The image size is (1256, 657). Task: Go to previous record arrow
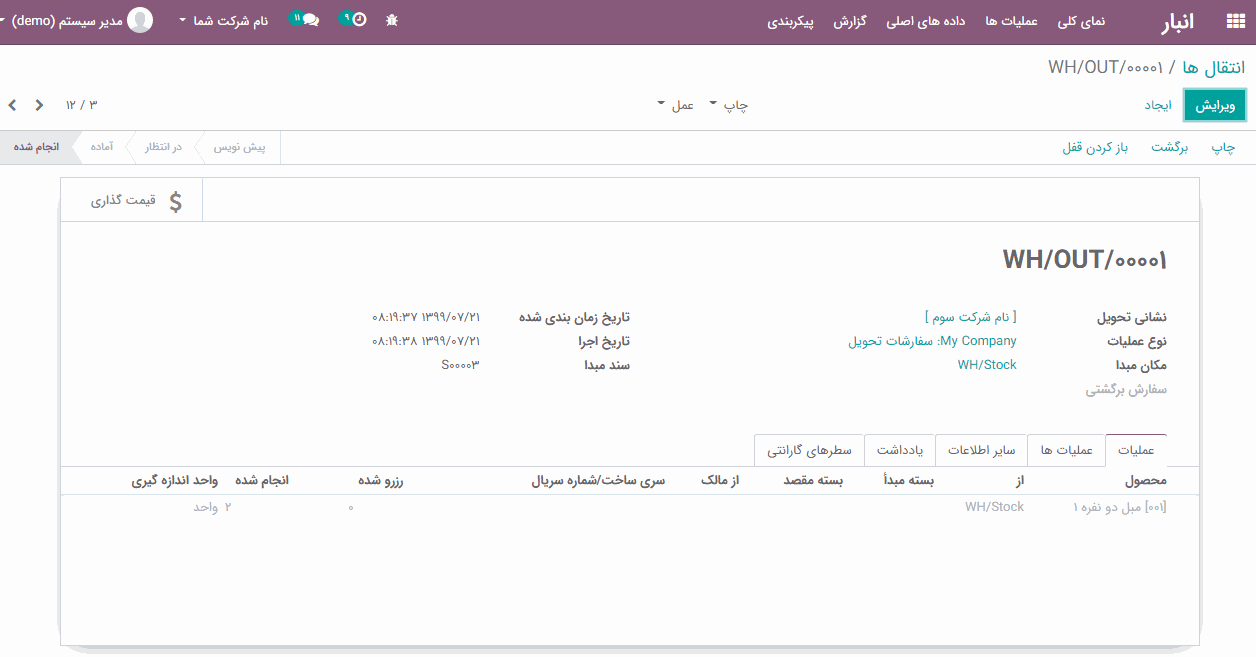[x=40, y=105]
